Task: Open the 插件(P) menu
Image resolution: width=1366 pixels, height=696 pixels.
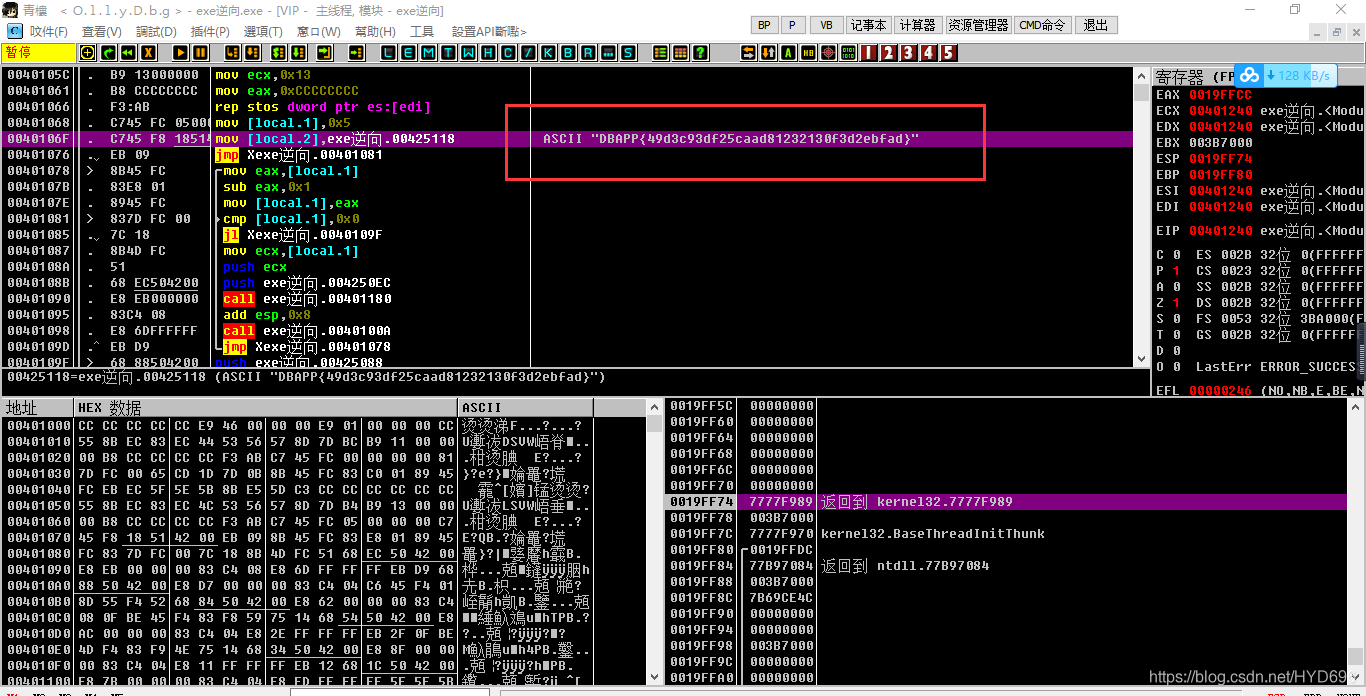Action: (209, 31)
